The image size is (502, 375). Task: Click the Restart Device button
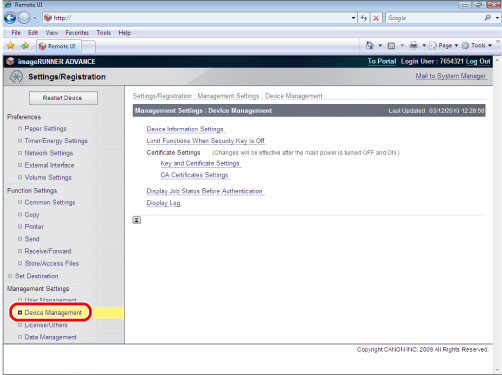63,98
